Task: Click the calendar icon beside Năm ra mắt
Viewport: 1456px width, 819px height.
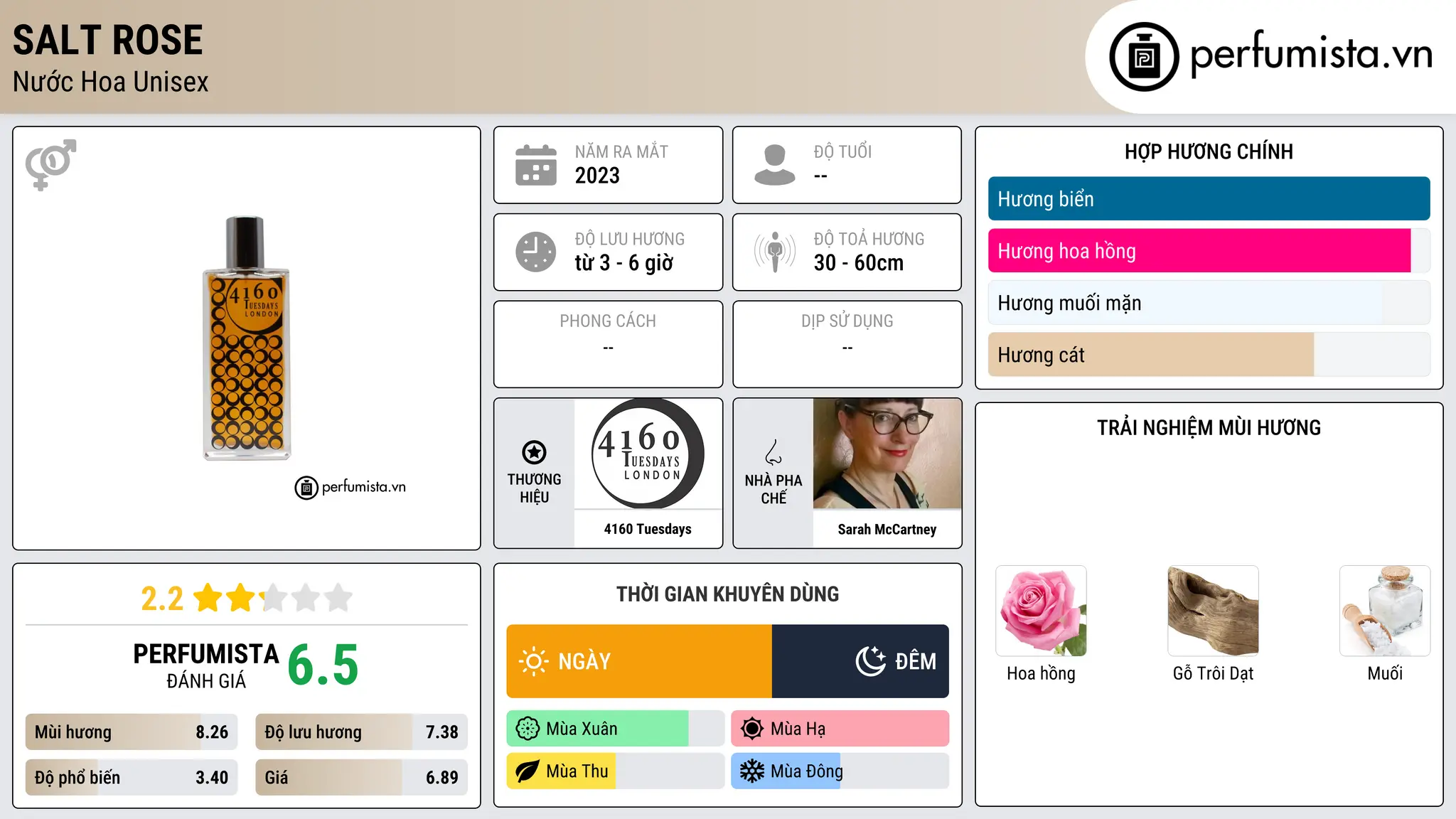Action: click(536, 165)
